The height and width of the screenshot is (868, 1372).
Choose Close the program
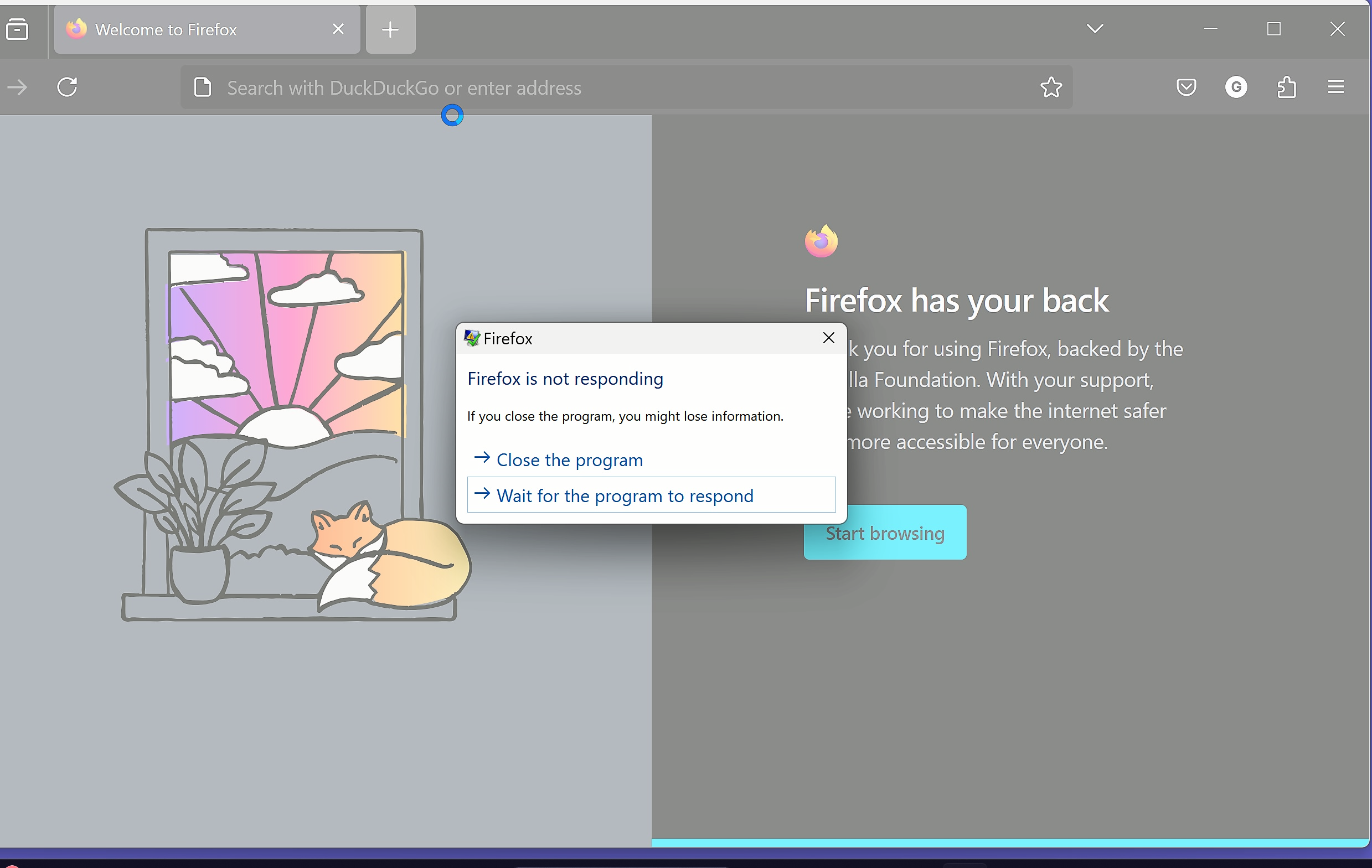[x=651, y=459]
